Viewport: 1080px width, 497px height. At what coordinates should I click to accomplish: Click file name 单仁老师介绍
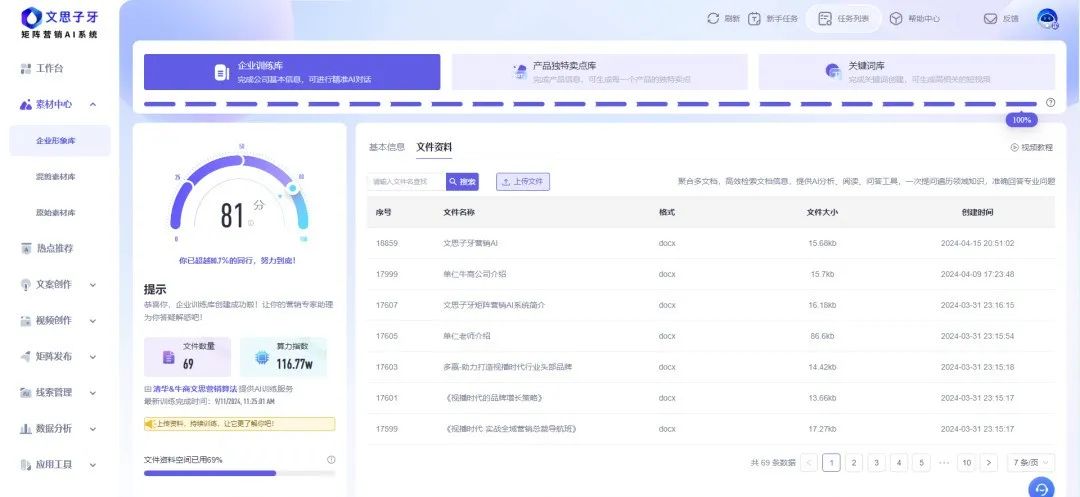pos(467,336)
